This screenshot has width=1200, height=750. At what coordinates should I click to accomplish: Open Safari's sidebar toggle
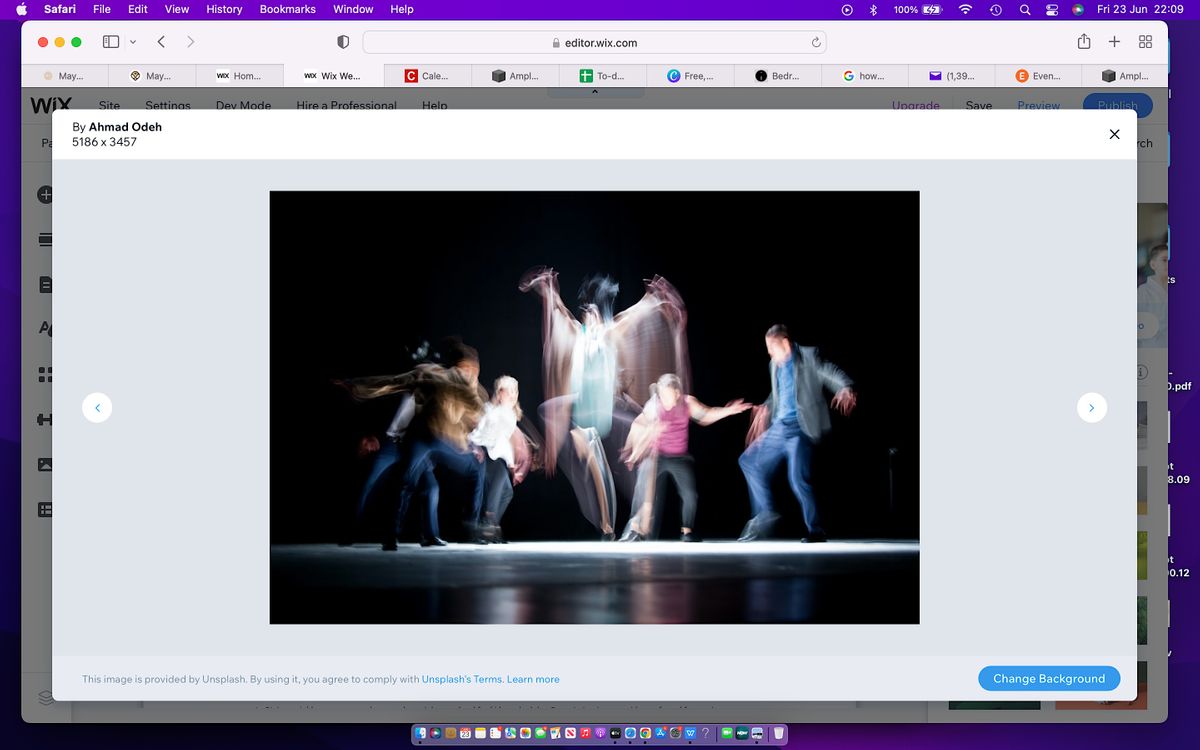110,42
